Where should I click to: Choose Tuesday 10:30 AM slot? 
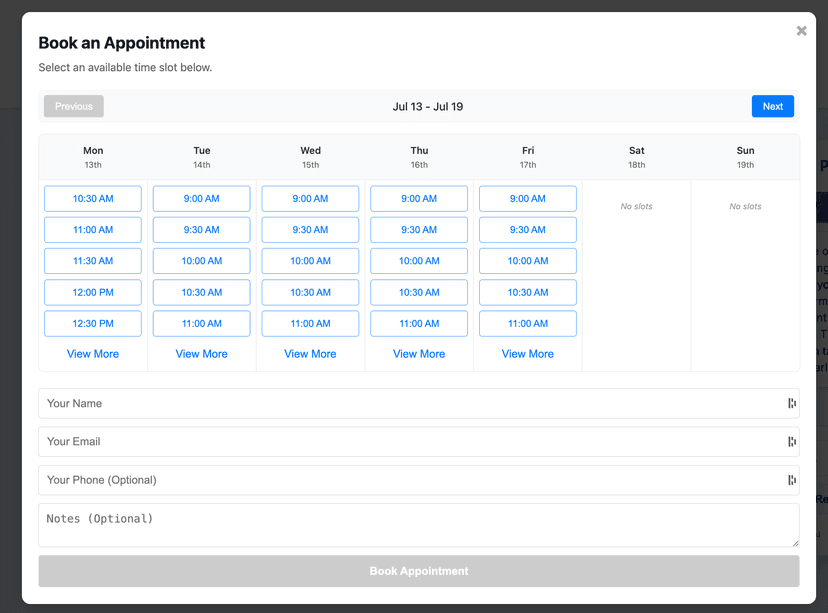pyautogui.click(x=202, y=293)
